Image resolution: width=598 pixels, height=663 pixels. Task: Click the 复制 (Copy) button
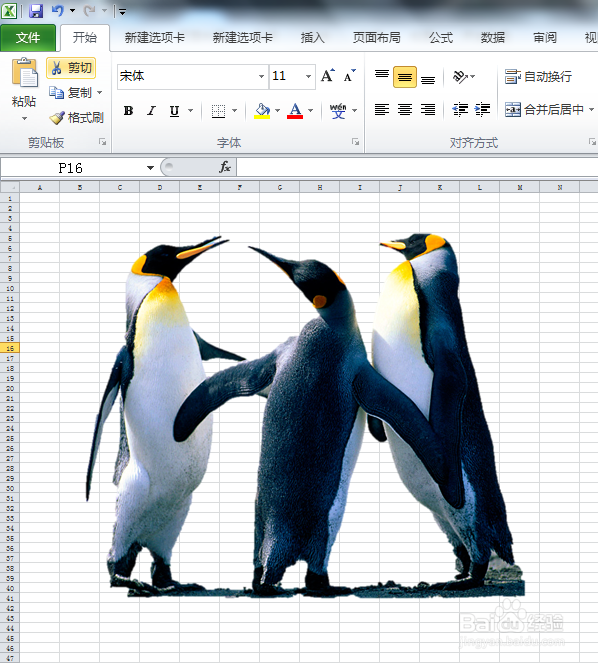point(70,92)
